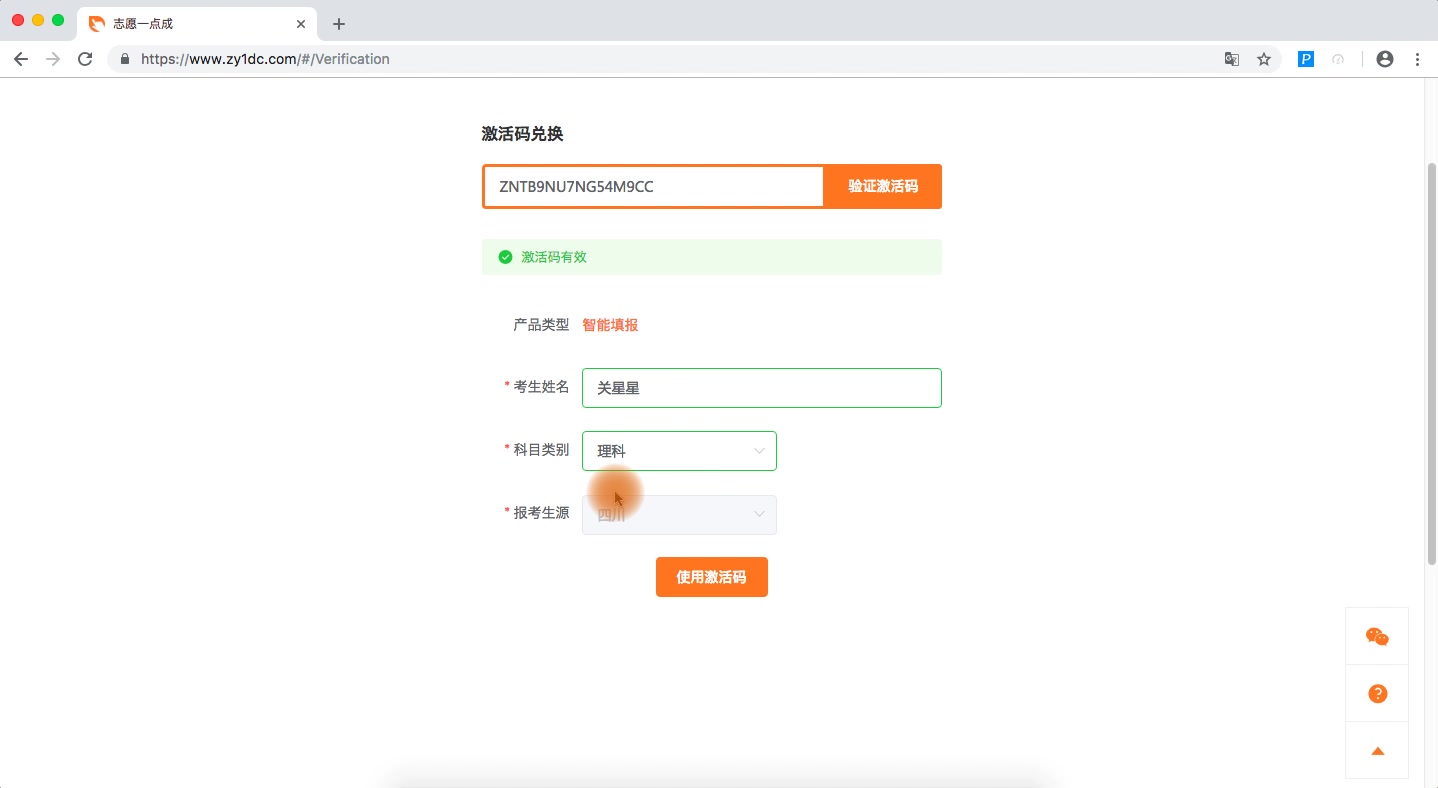Bookmark this page with the star

pyautogui.click(x=1264, y=59)
